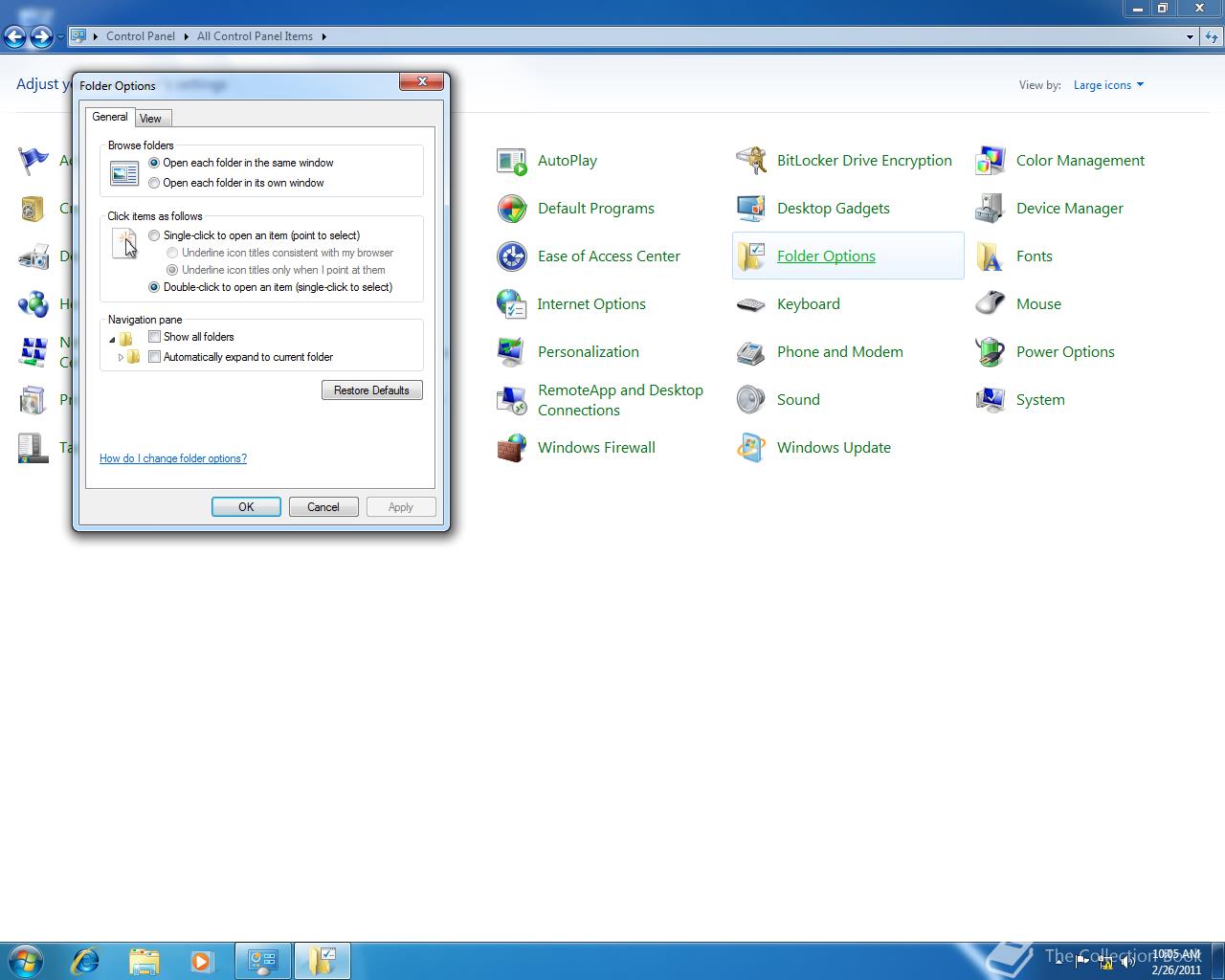Click the volume speaker tray icon
Viewport: 1225px width, 980px height.
pyautogui.click(x=1126, y=963)
